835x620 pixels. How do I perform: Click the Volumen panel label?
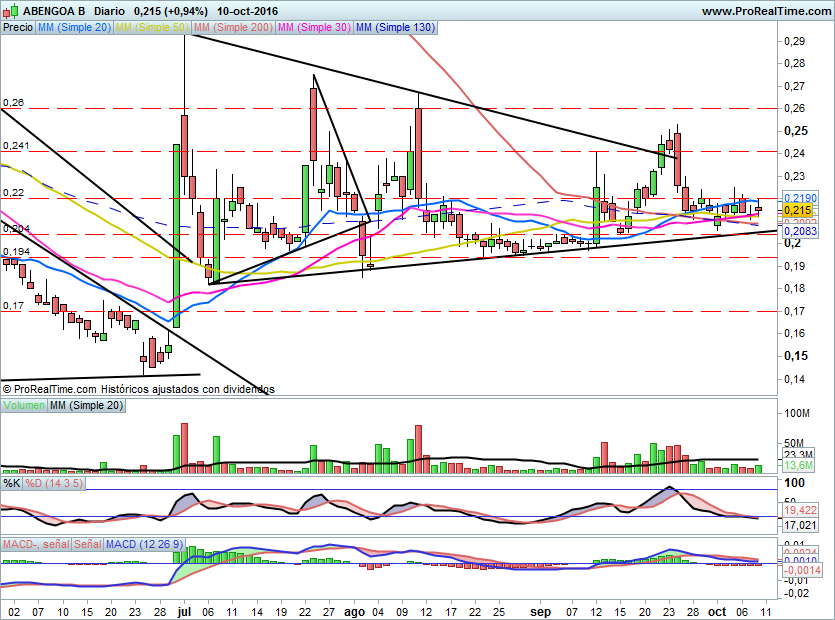point(24,405)
